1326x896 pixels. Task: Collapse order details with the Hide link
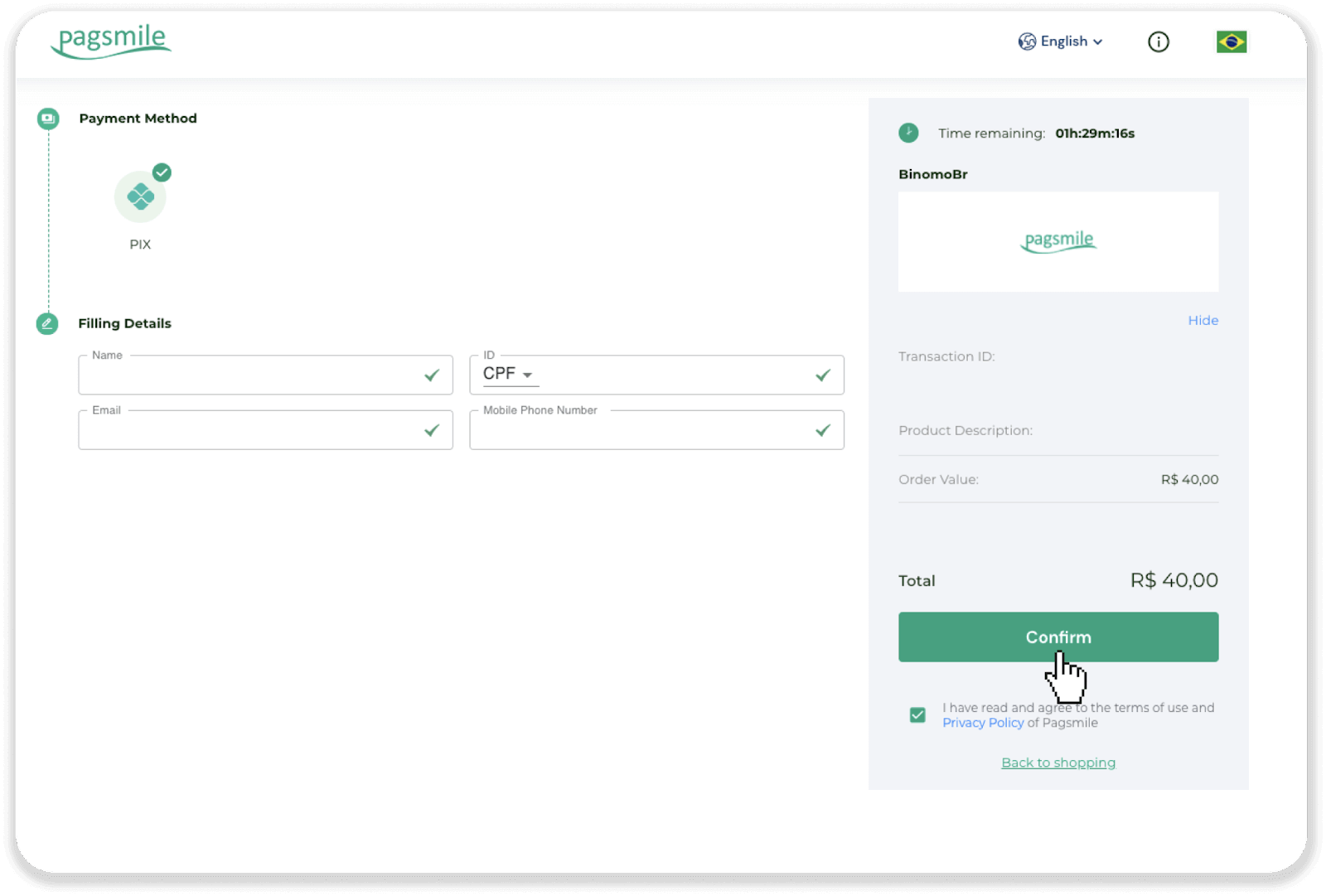tap(1203, 320)
